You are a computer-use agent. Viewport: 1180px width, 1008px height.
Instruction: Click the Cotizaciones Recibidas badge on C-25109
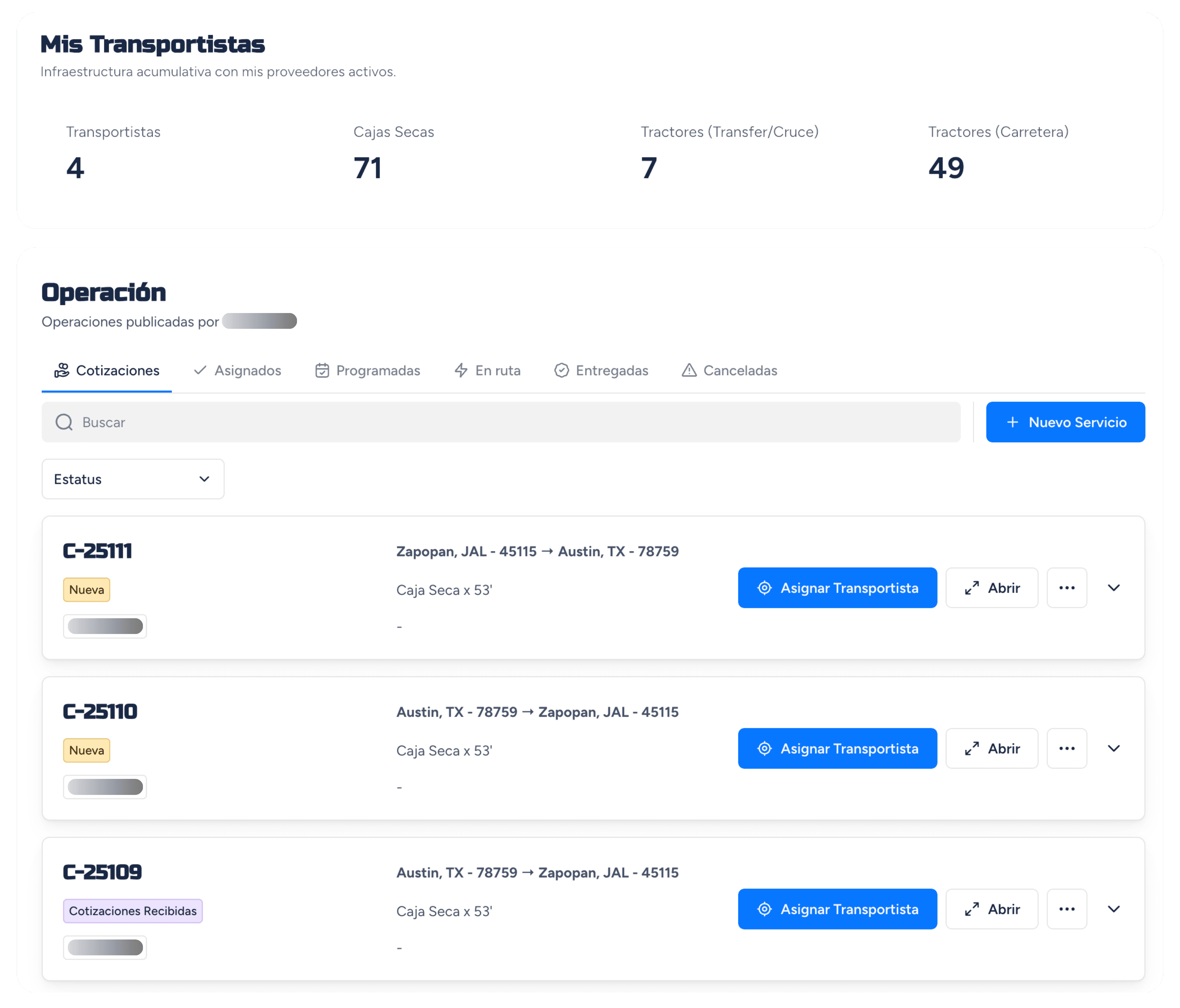coord(133,911)
